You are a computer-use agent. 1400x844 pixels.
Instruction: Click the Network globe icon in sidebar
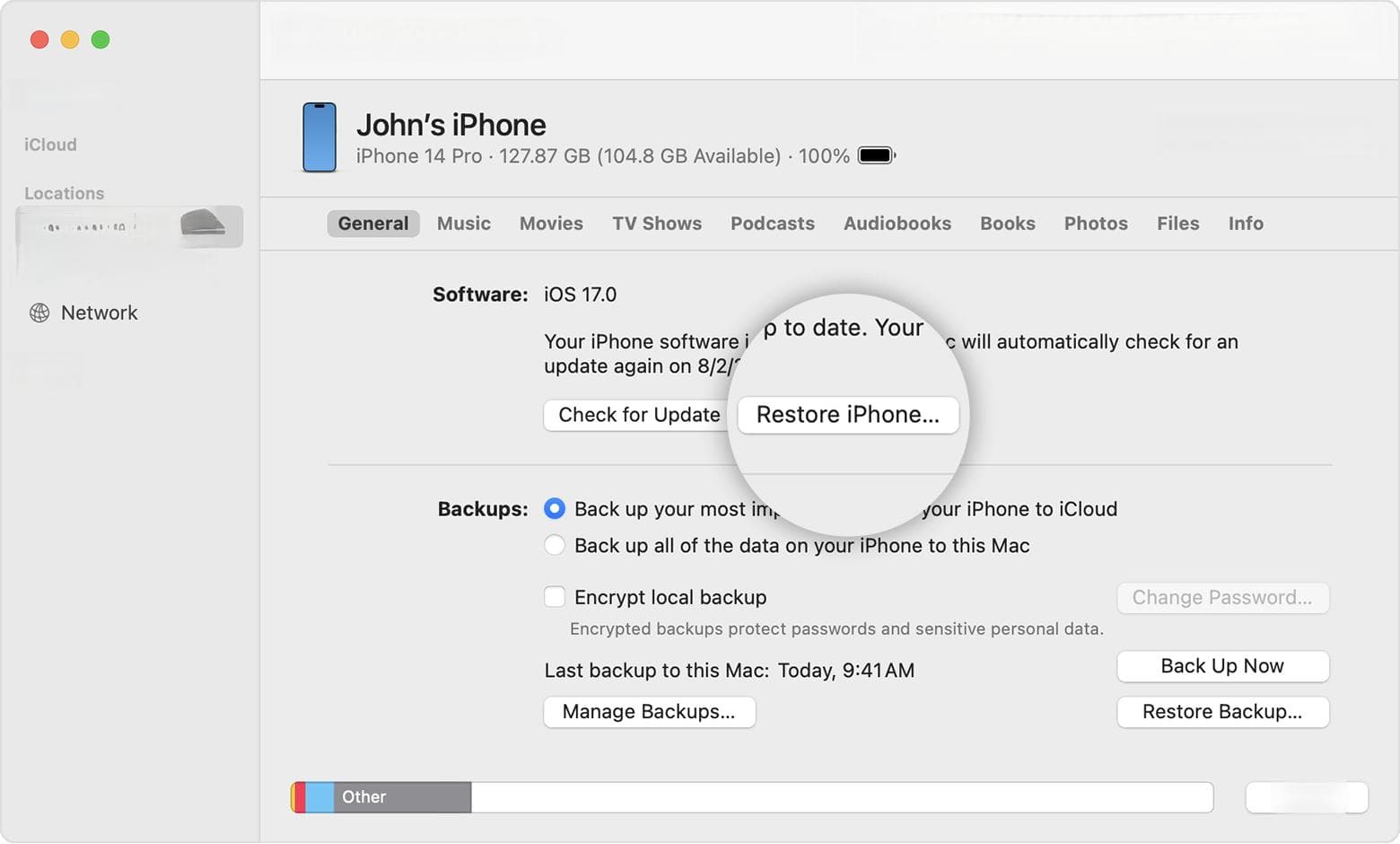(x=39, y=312)
